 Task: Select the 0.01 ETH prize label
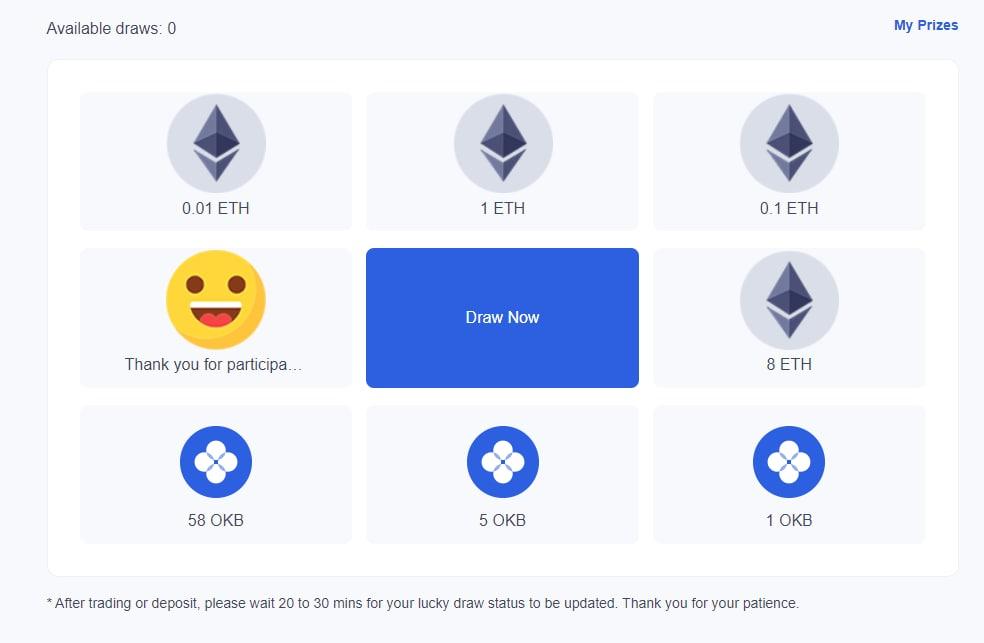pos(216,209)
